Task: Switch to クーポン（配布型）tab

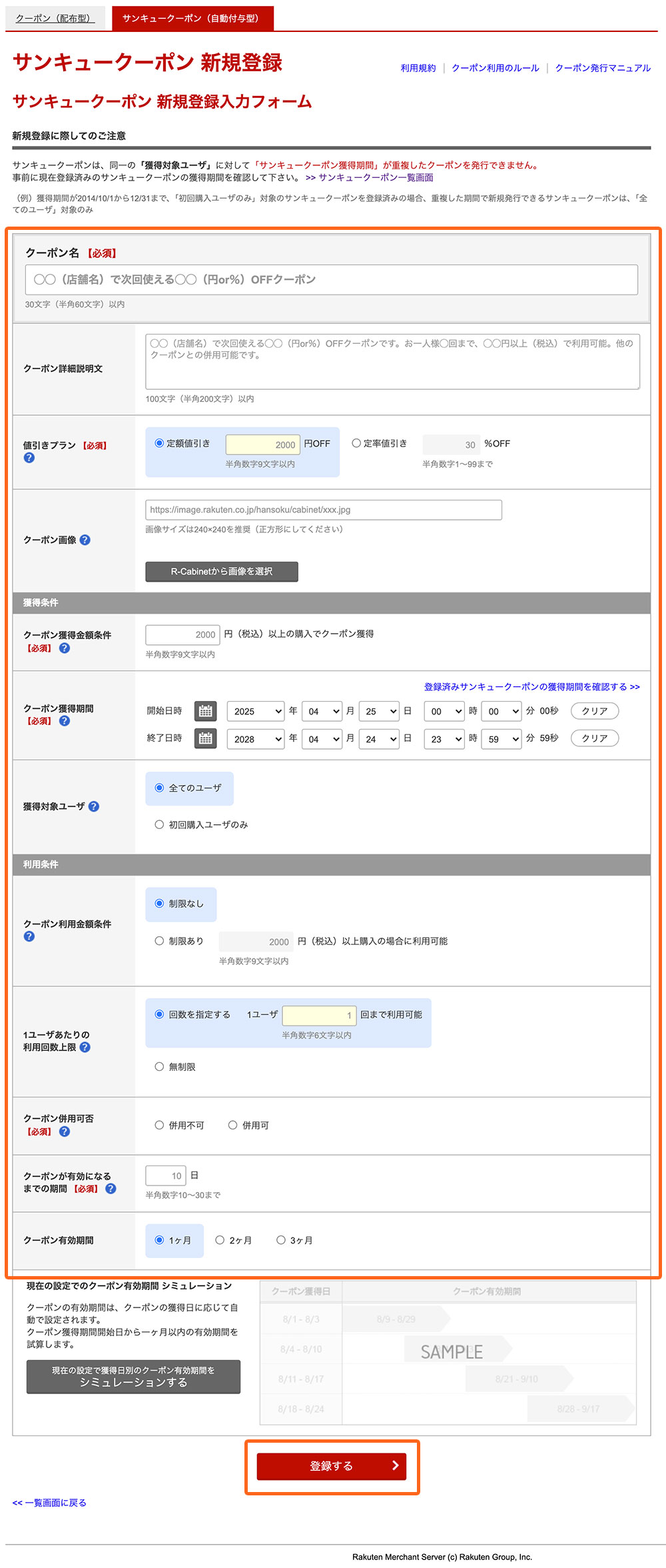Action: 55,18
